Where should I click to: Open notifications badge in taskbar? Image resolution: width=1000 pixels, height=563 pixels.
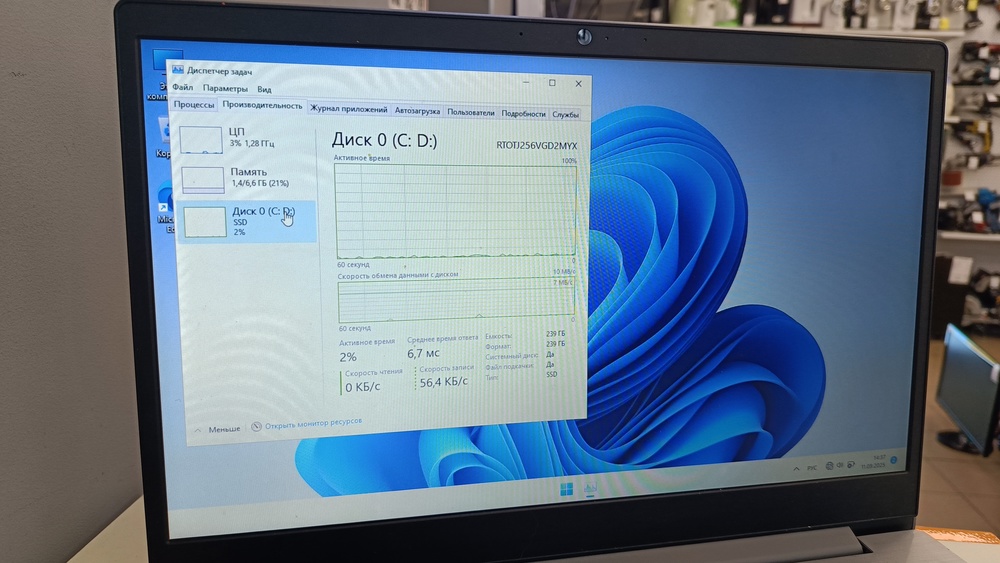click(x=894, y=460)
